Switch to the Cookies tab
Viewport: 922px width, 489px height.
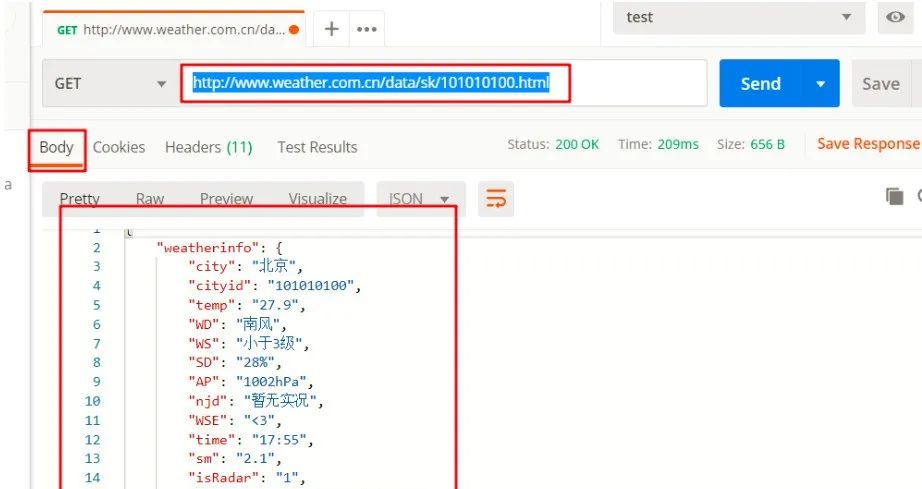[x=119, y=147]
